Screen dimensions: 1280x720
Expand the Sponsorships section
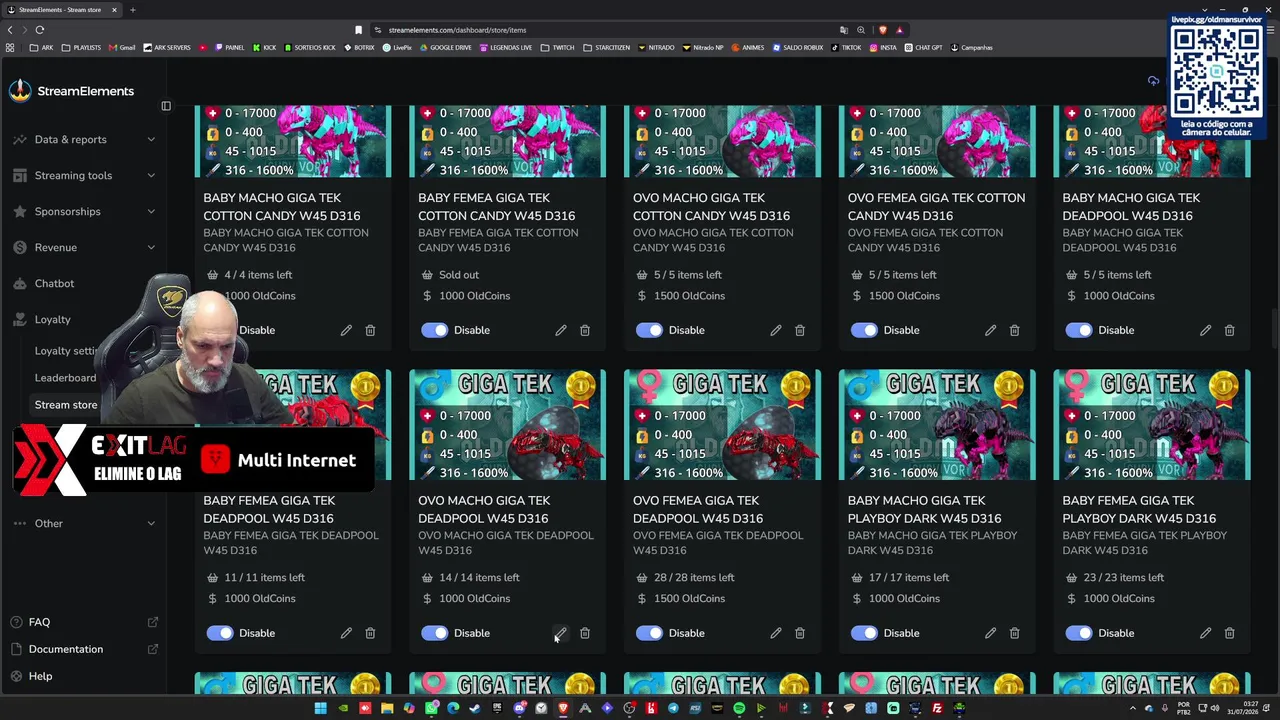(x=84, y=211)
